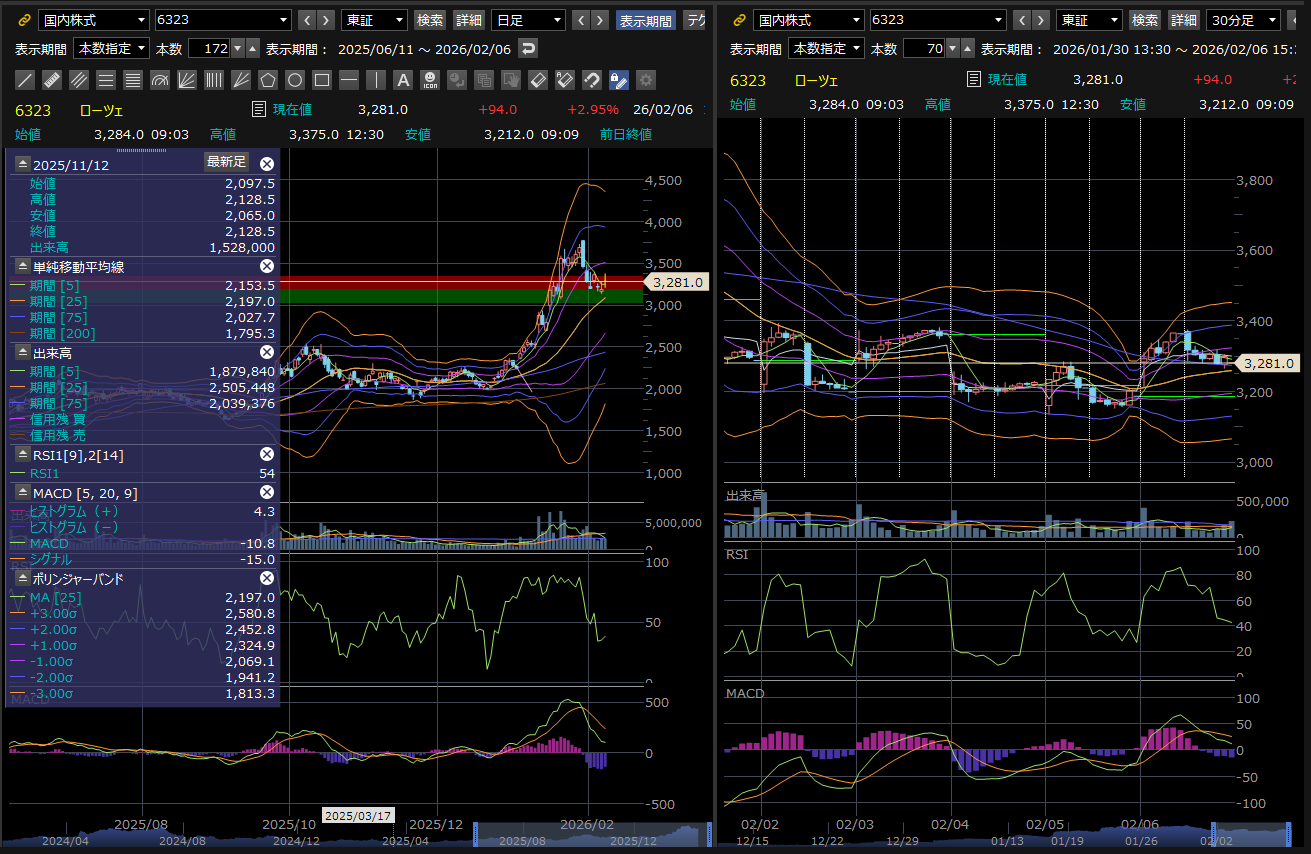Select the Fibonacci arc drawing tool
Viewport: 1311px width, 854px height.
[x=160, y=80]
